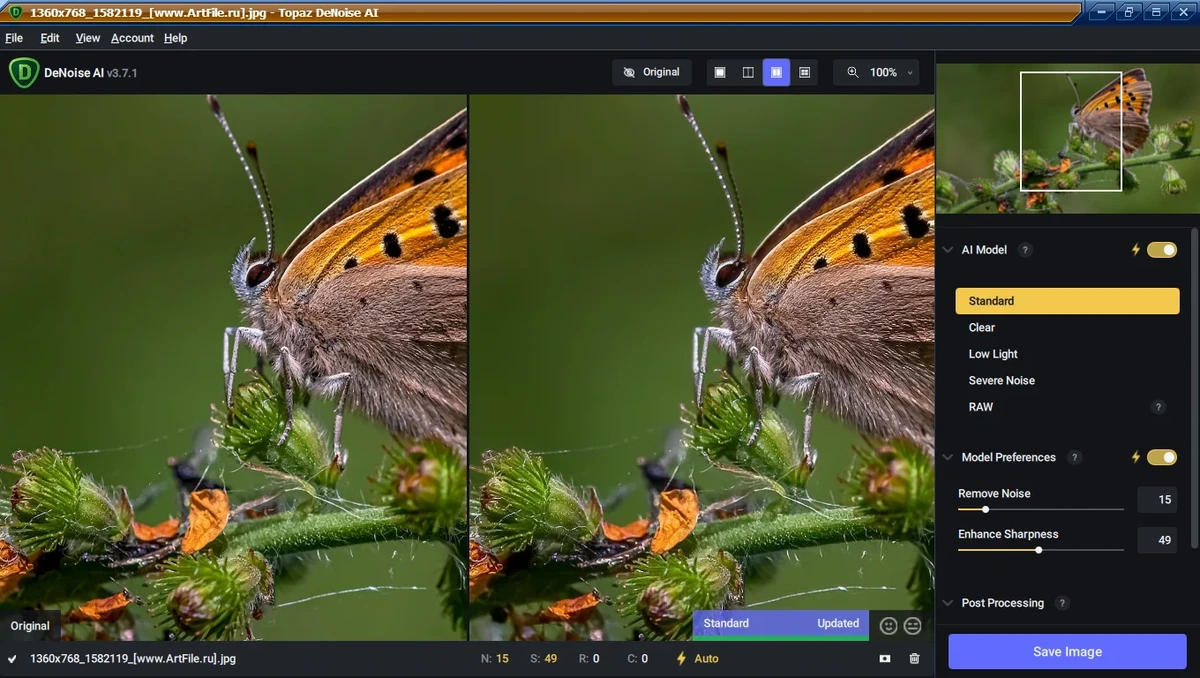Click the mask icon in bottom bar

pyautogui.click(x=885, y=659)
